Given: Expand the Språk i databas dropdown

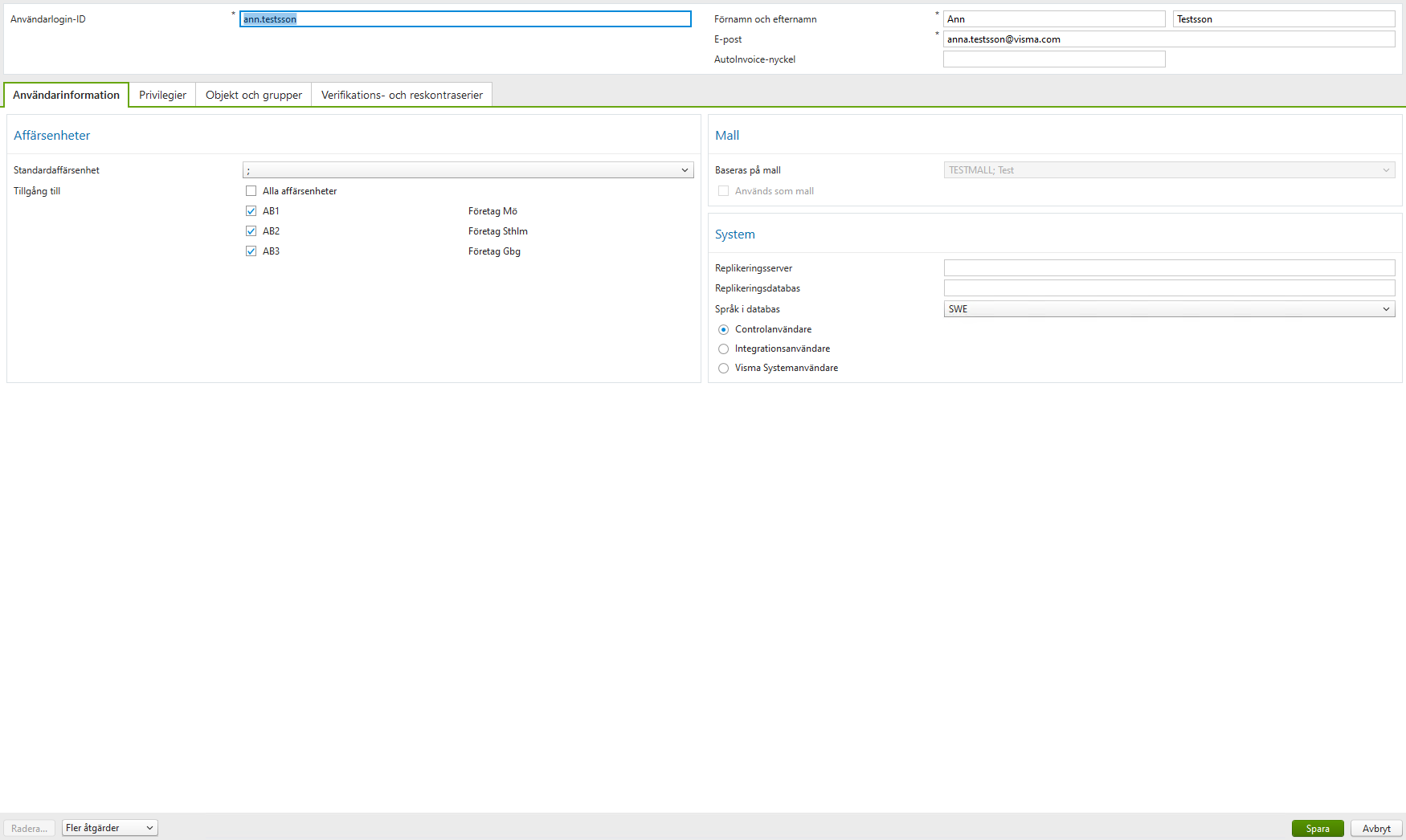Looking at the screenshot, I should [1386, 308].
